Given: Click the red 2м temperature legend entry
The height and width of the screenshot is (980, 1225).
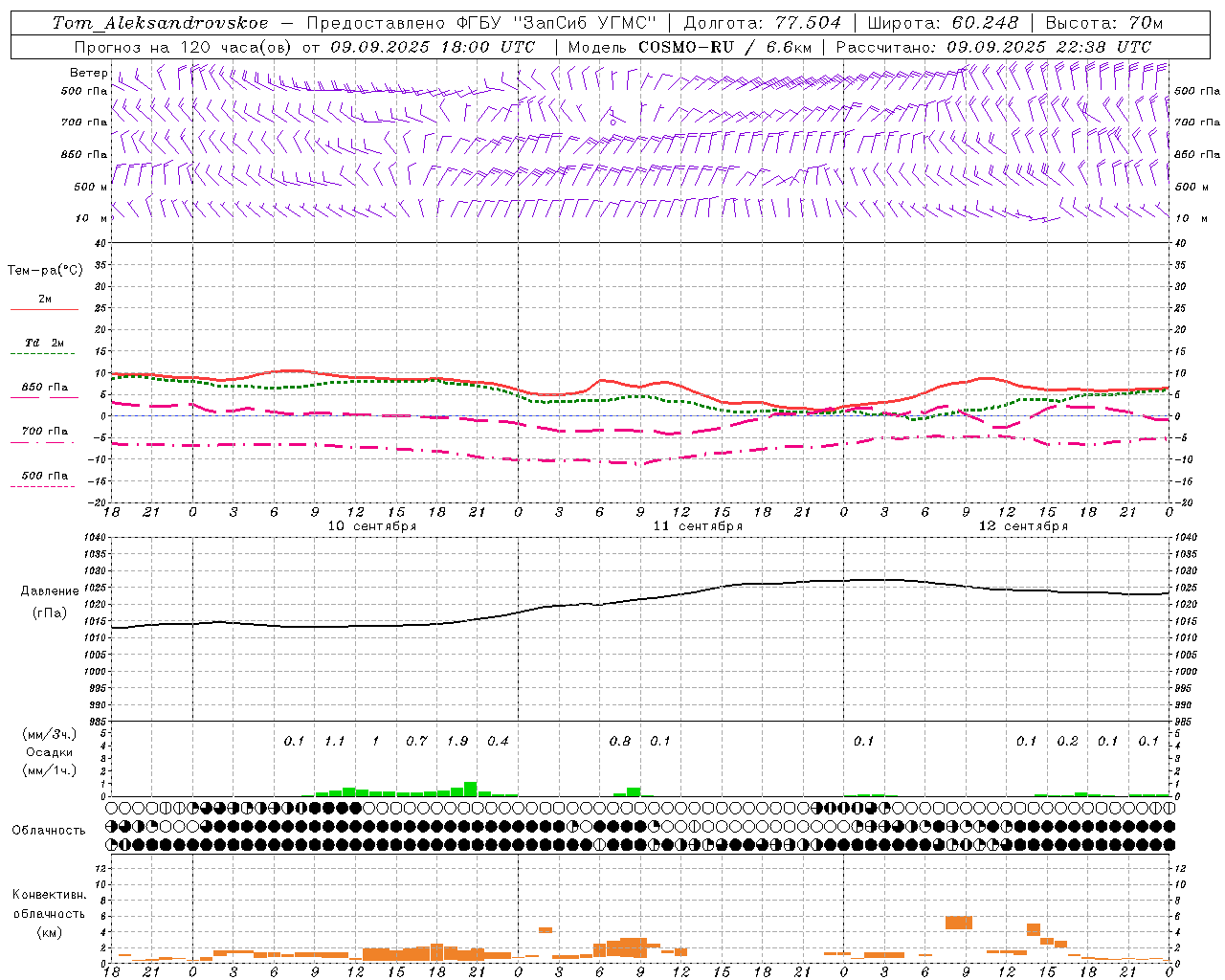Looking at the screenshot, I should 45,303.
